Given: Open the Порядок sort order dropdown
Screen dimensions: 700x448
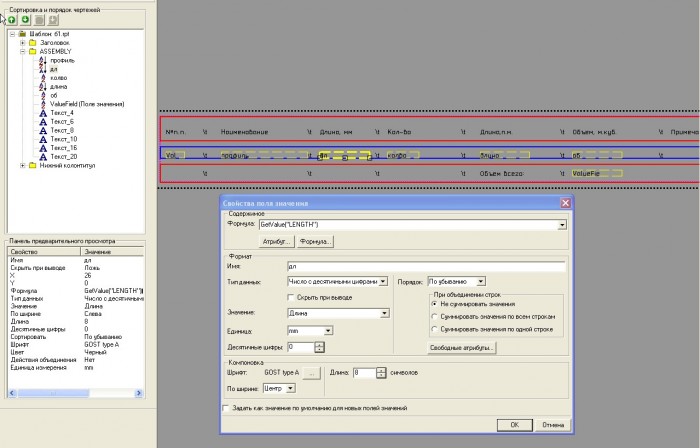Looking at the screenshot, I should click(x=481, y=282).
